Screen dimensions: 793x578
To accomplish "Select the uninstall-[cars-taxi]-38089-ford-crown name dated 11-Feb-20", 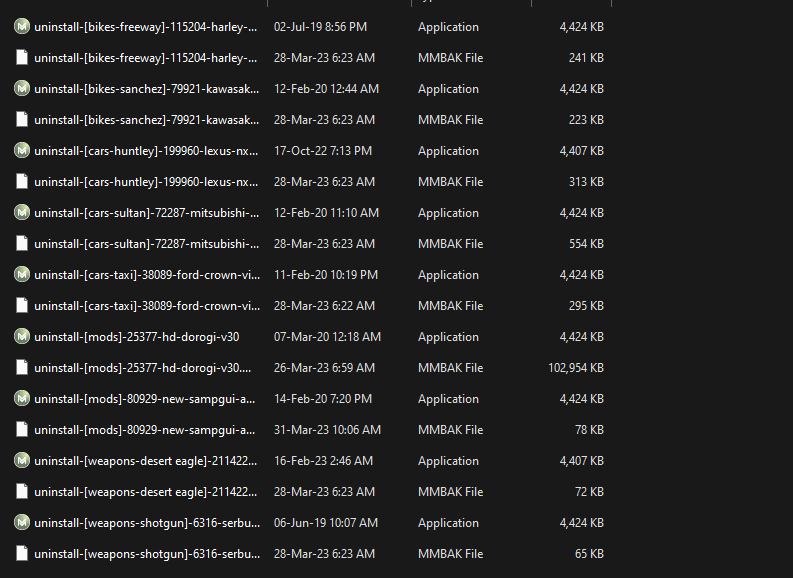I will (147, 275).
